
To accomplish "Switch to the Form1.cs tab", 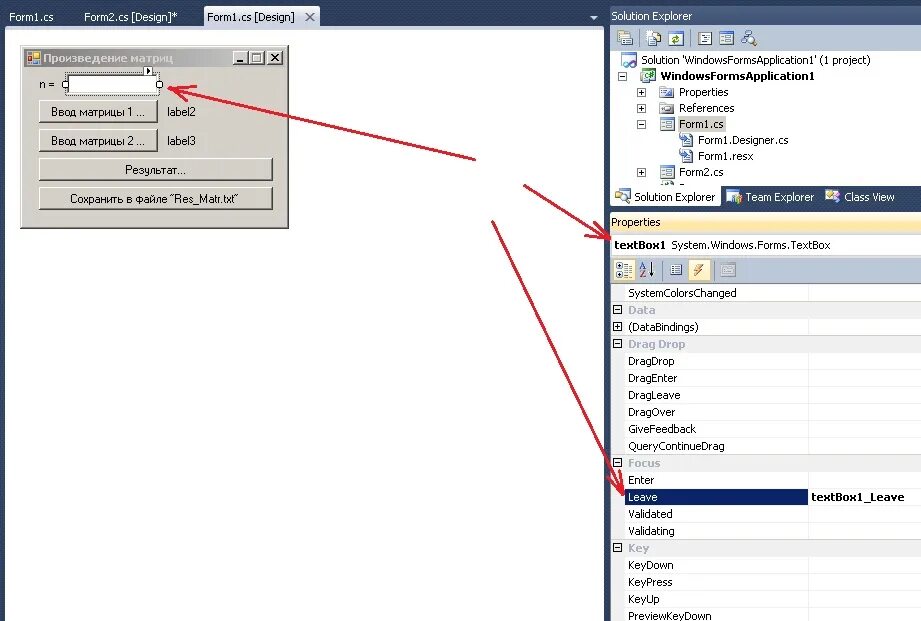I will (x=31, y=17).
